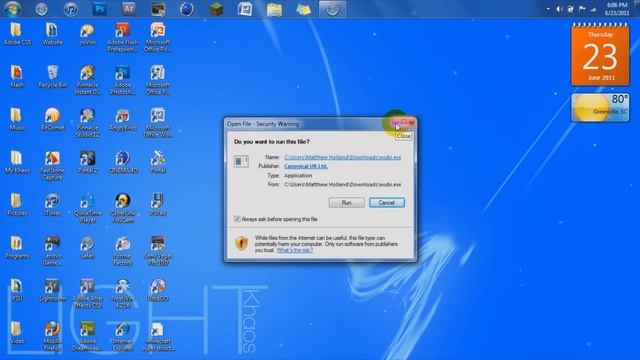
Task: Select the Portal 2 desktop shortcut
Action: pyautogui.click(x=87, y=162)
